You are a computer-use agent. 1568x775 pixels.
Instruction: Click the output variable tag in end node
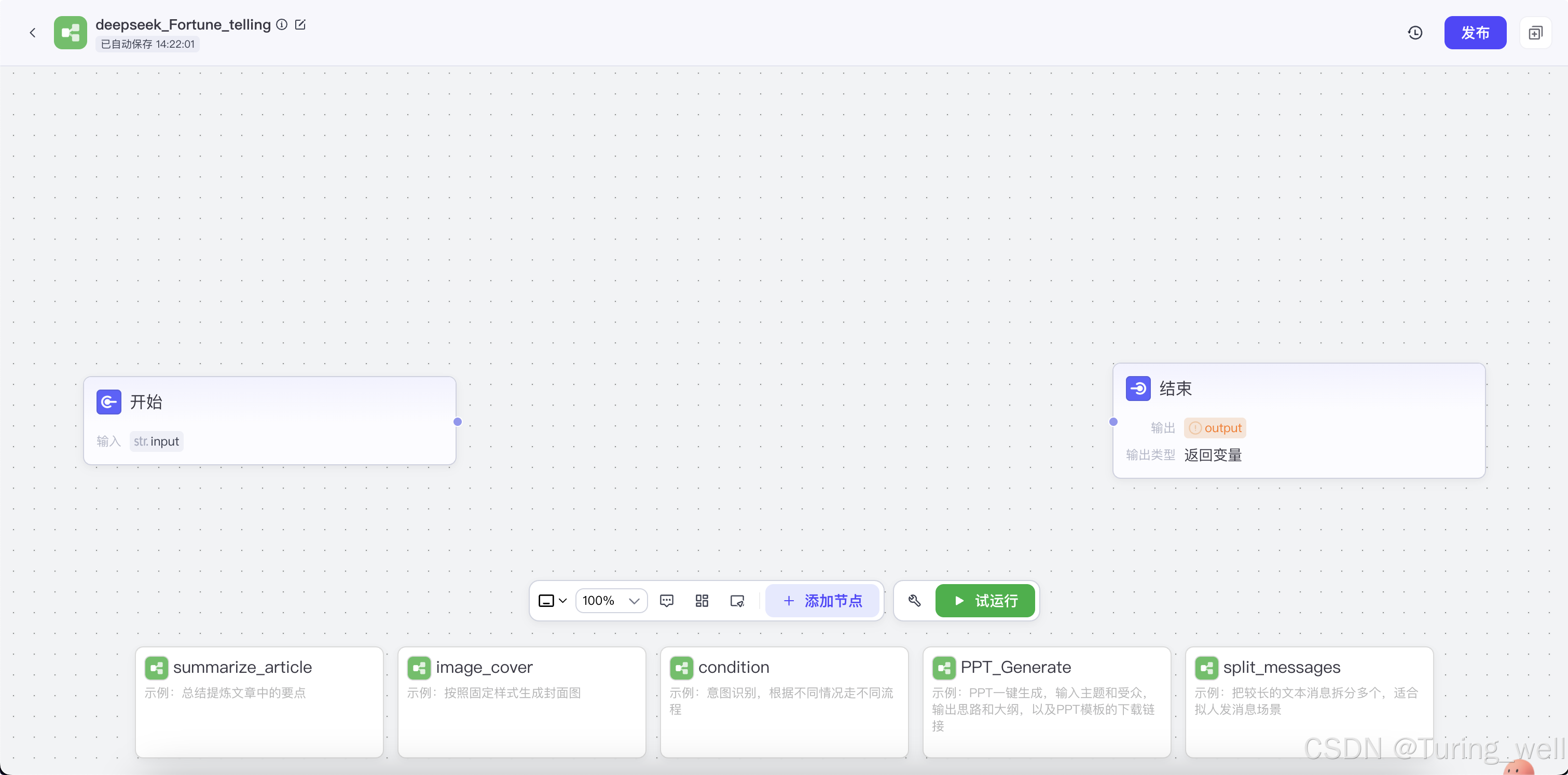tap(1215, 428)
